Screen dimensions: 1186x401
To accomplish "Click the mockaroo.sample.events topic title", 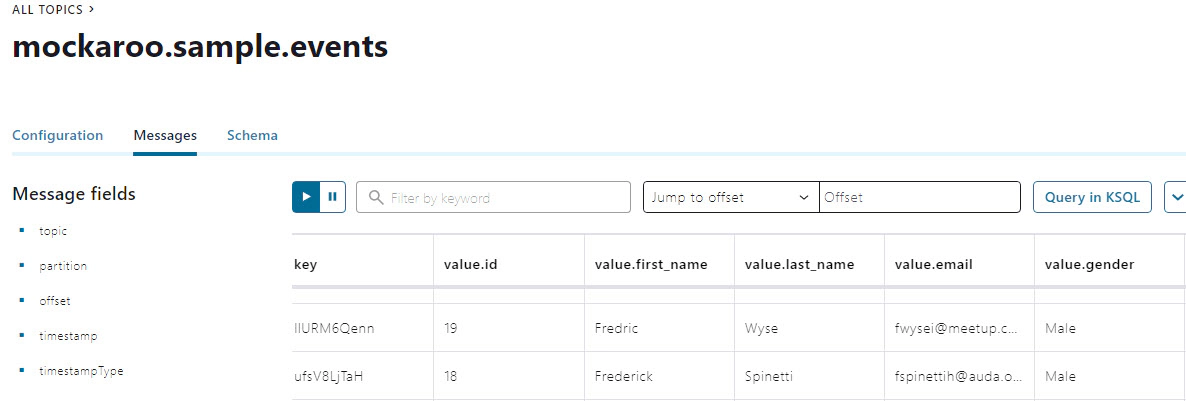I will (200, 47).
